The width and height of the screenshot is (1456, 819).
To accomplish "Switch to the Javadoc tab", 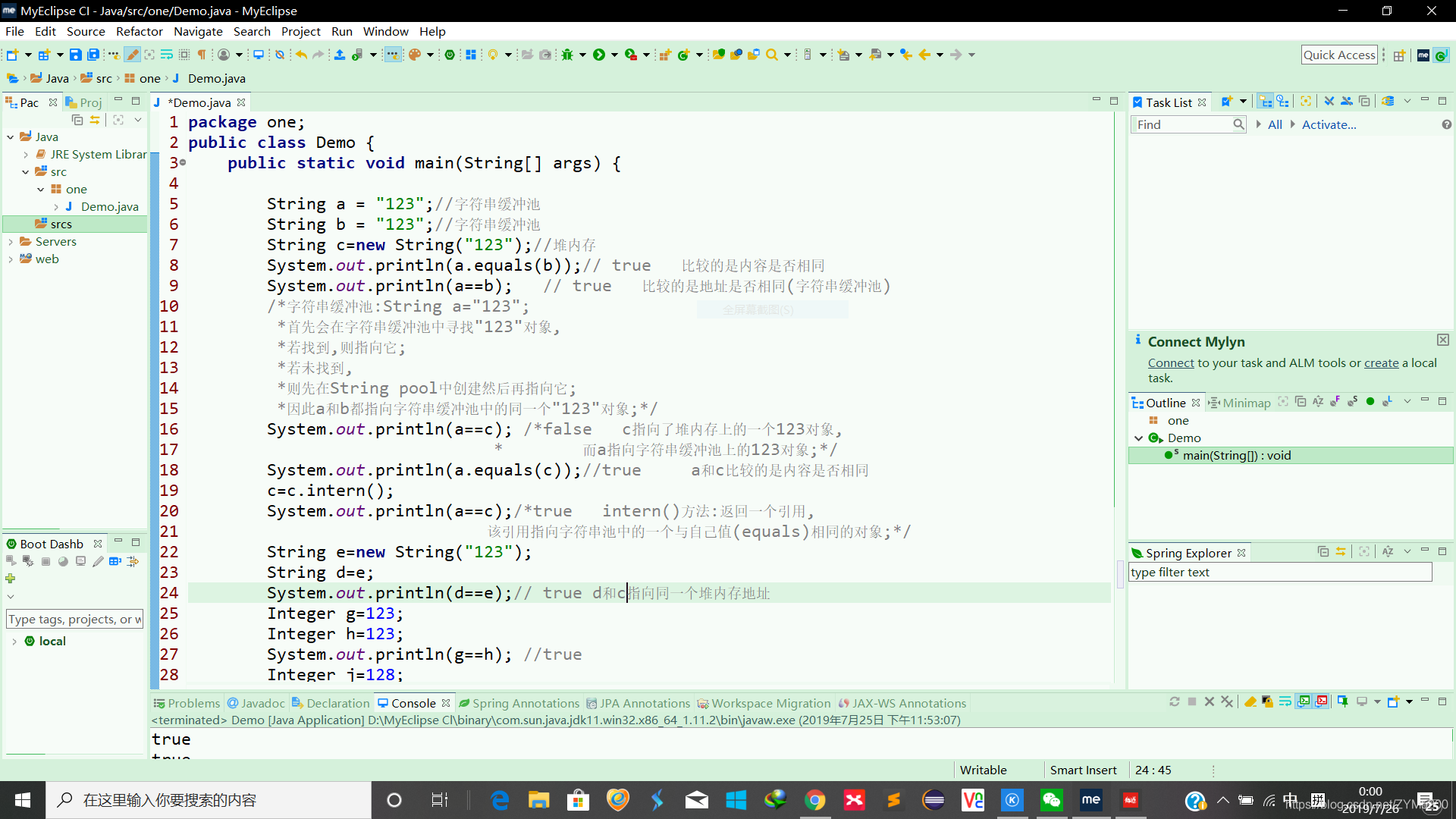I will click(x=256, y=703).
